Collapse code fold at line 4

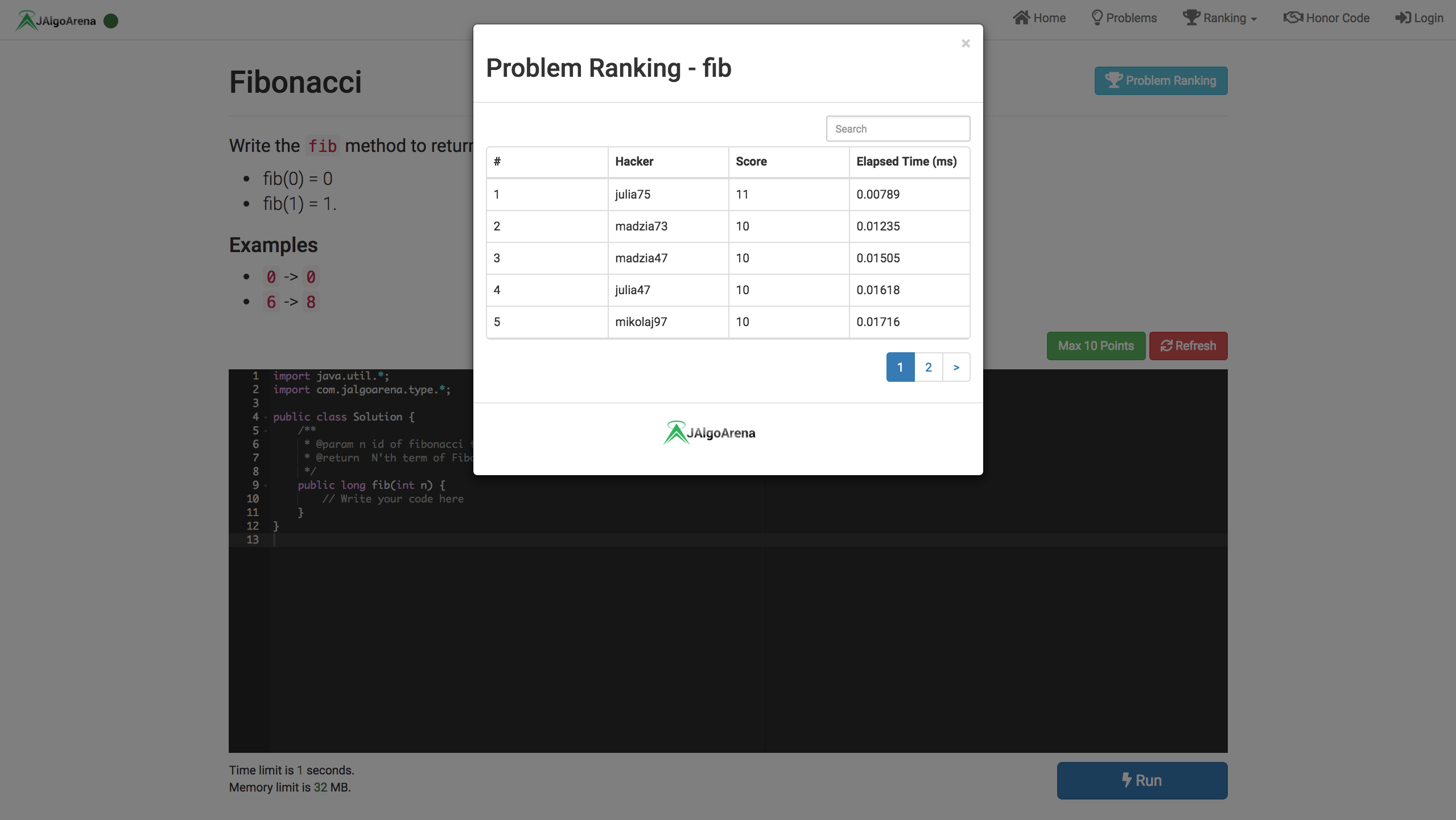click(x=266, y=418)
